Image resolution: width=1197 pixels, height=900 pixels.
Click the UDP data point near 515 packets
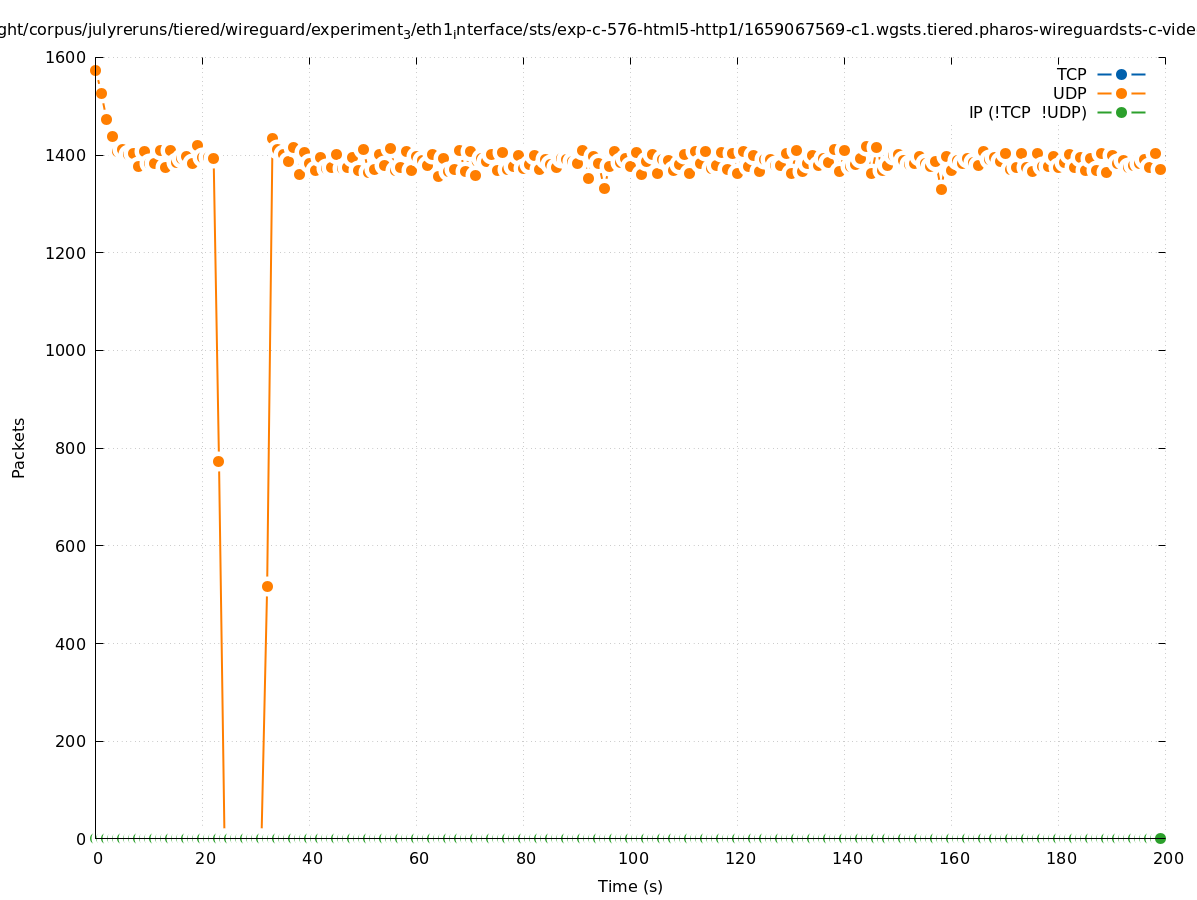(267, 586)
